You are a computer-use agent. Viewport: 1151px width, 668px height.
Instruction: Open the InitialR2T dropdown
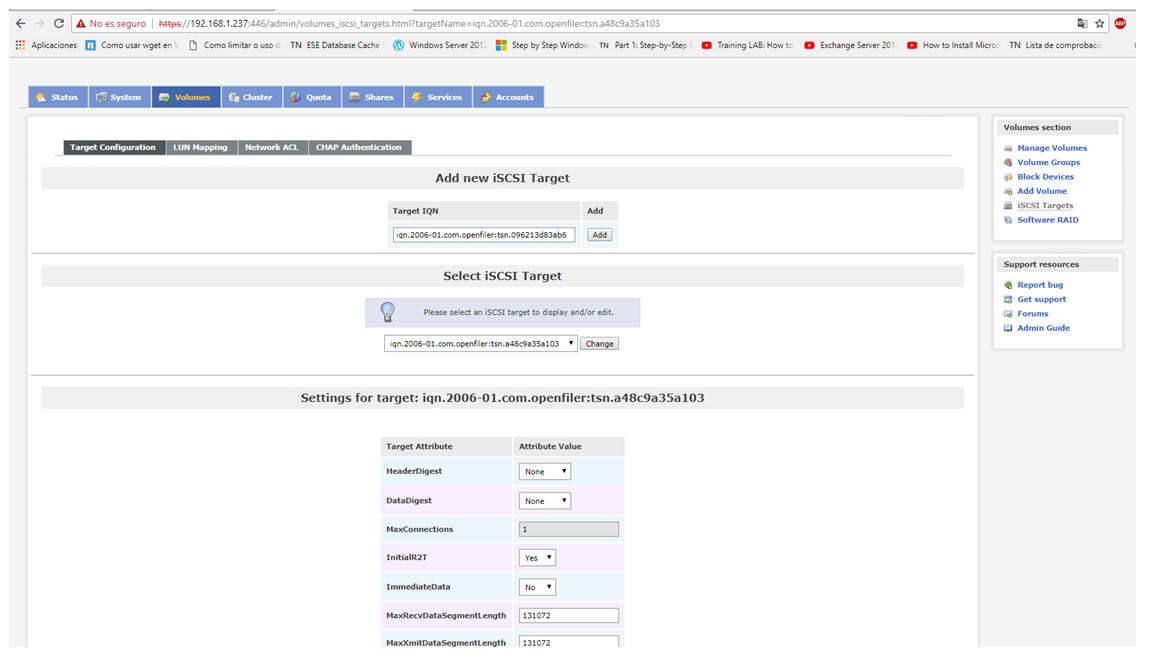(537, 558)
